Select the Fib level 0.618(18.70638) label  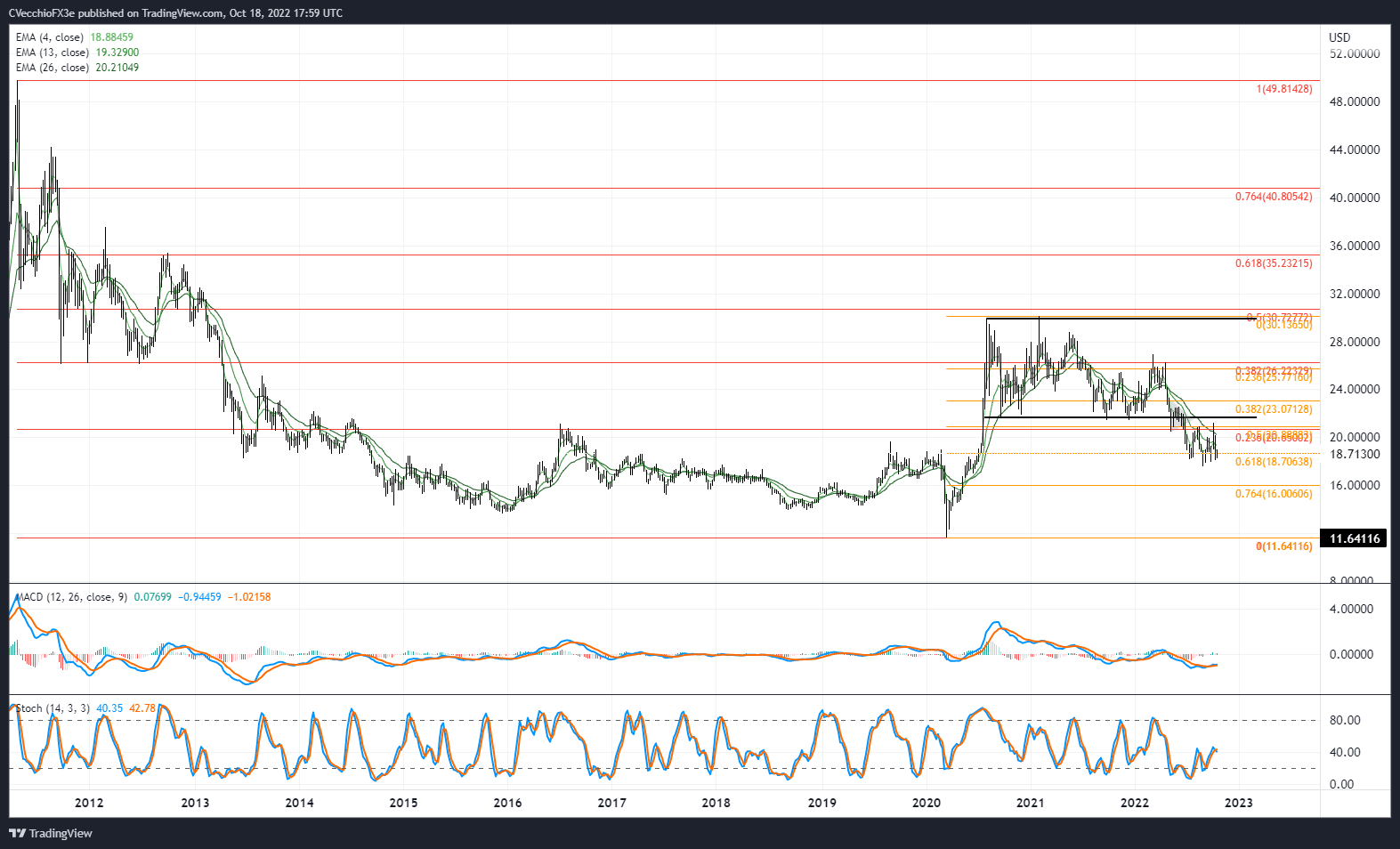point(1274,462)
